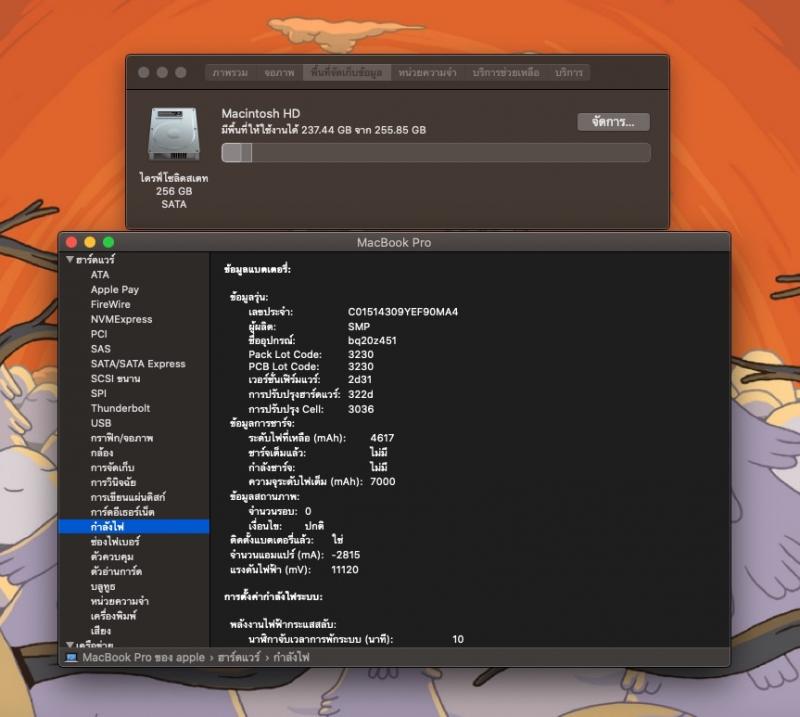Select PCI in the sidebar
800x717 pixels.
point(99,334)
